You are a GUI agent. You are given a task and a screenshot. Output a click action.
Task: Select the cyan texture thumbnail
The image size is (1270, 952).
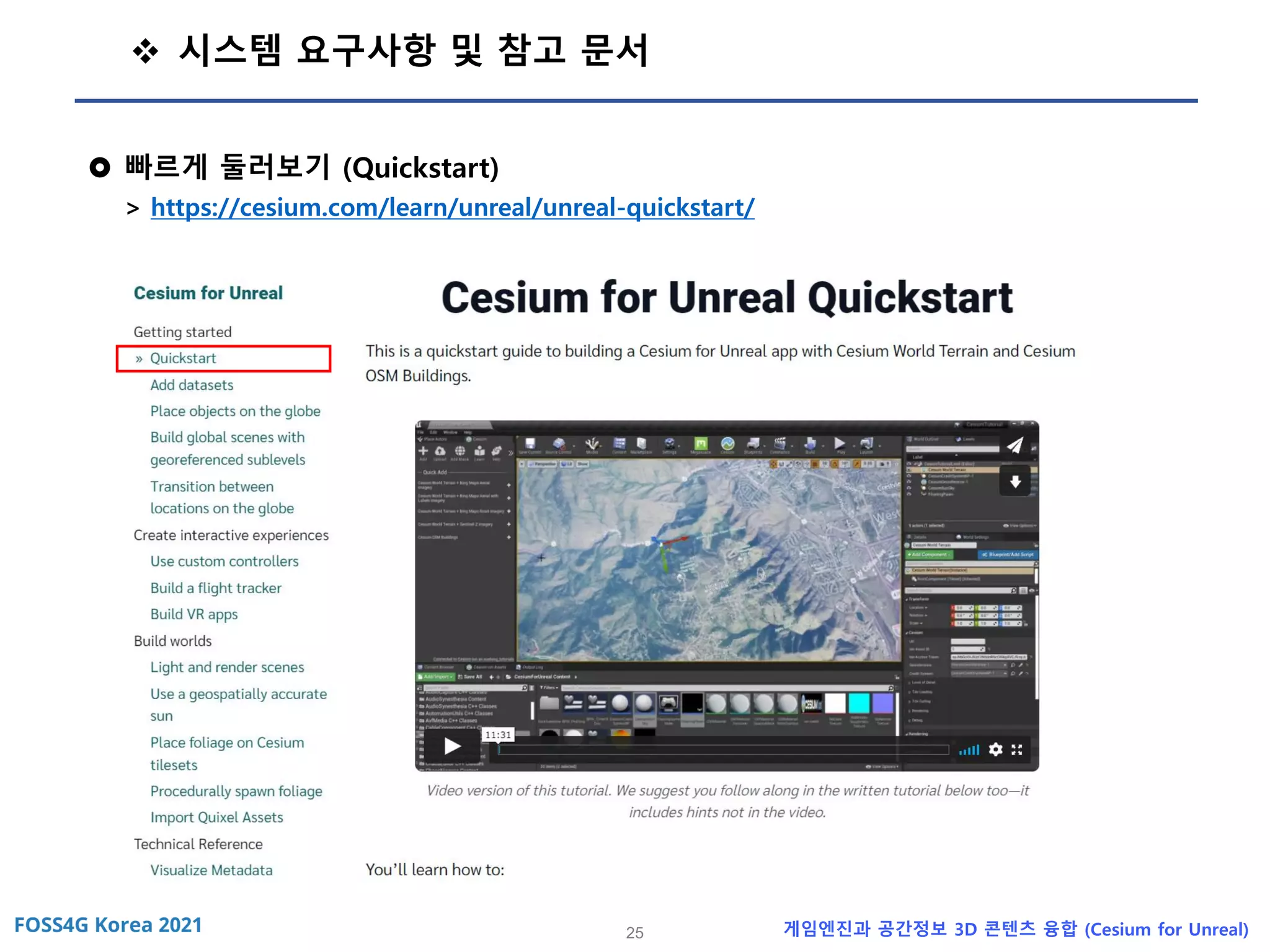(859, 703)
